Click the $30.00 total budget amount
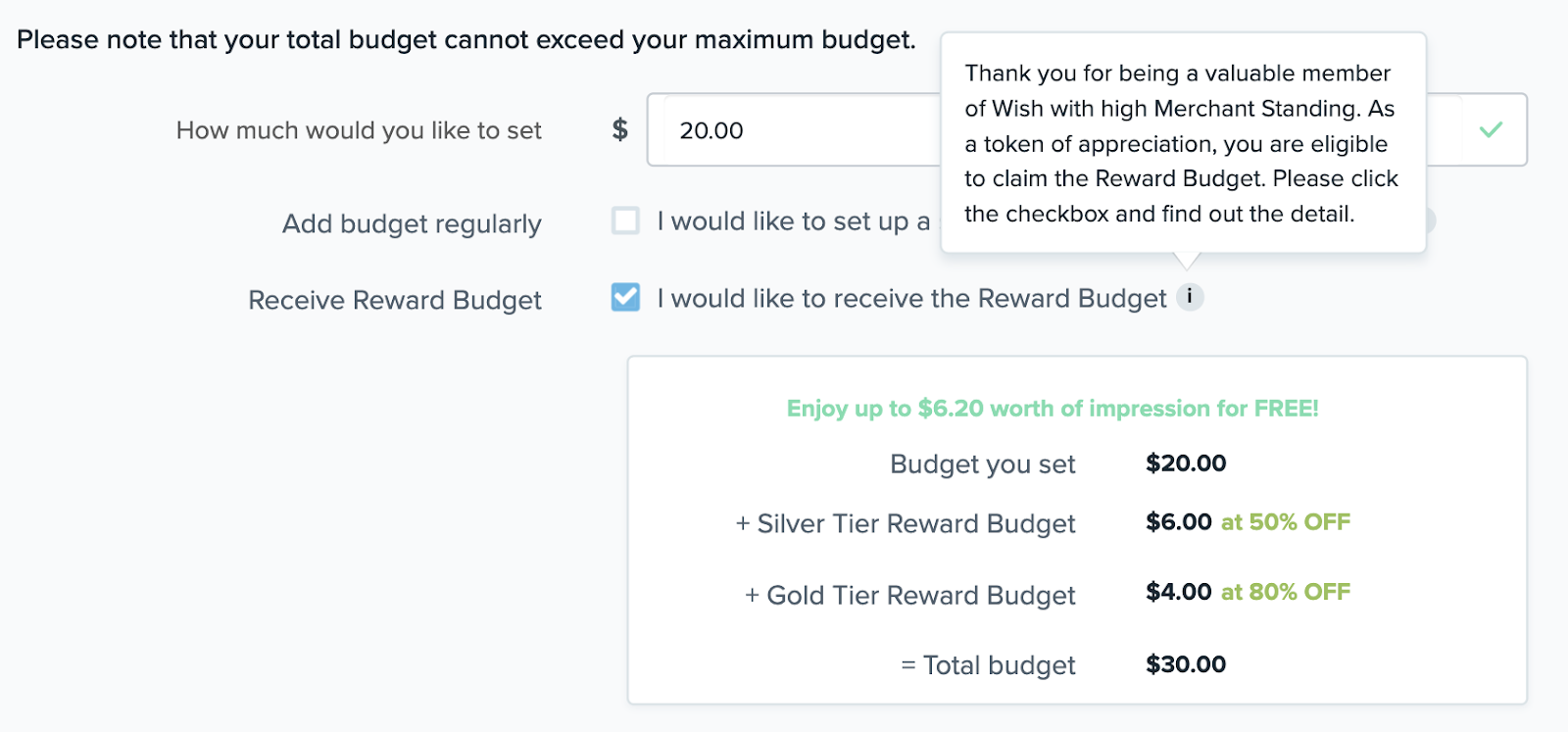1568x732 pixels. (1186, 664)
